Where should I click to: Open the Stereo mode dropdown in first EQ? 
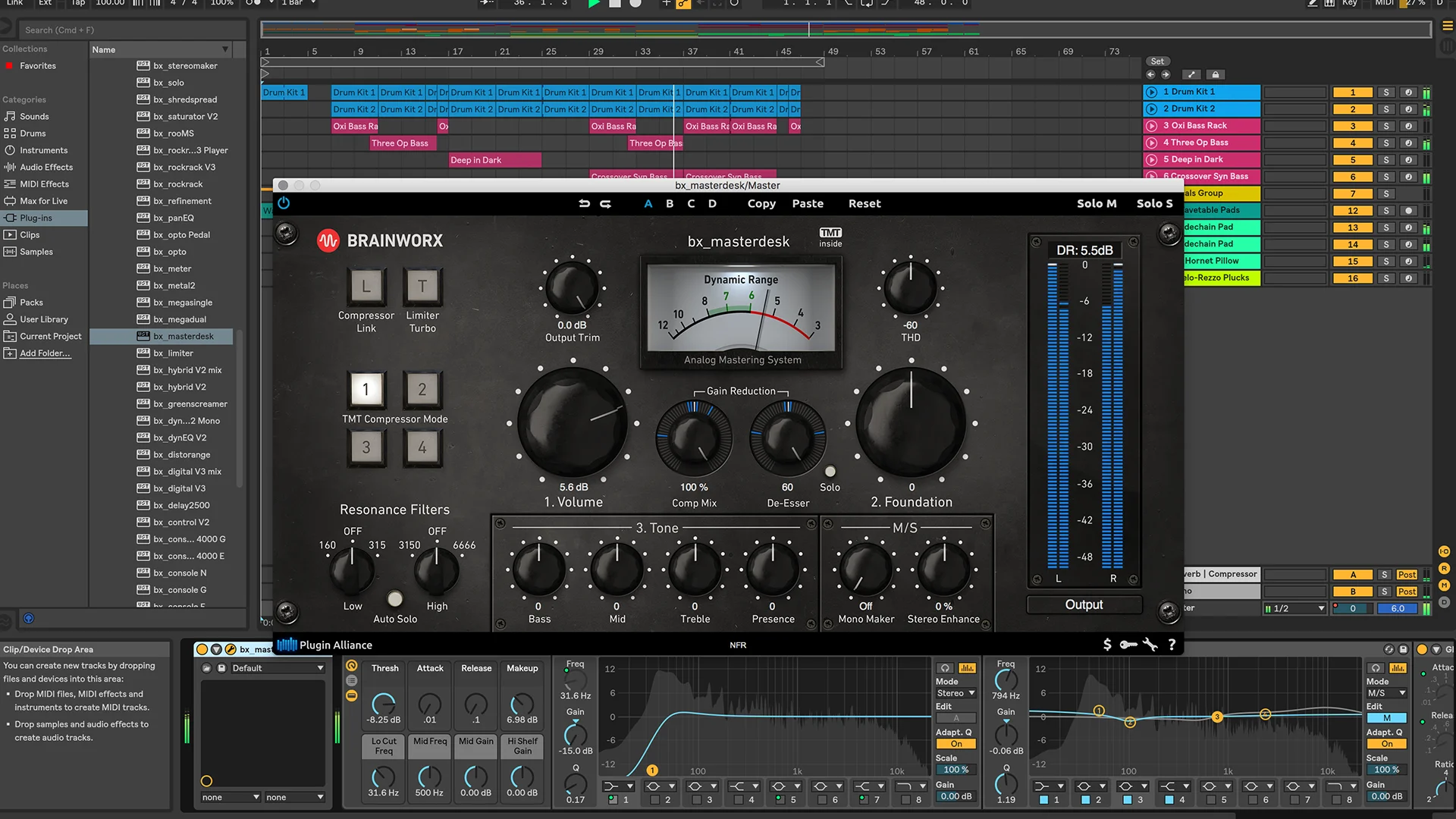pyautogui.click(x=955, y=693)
